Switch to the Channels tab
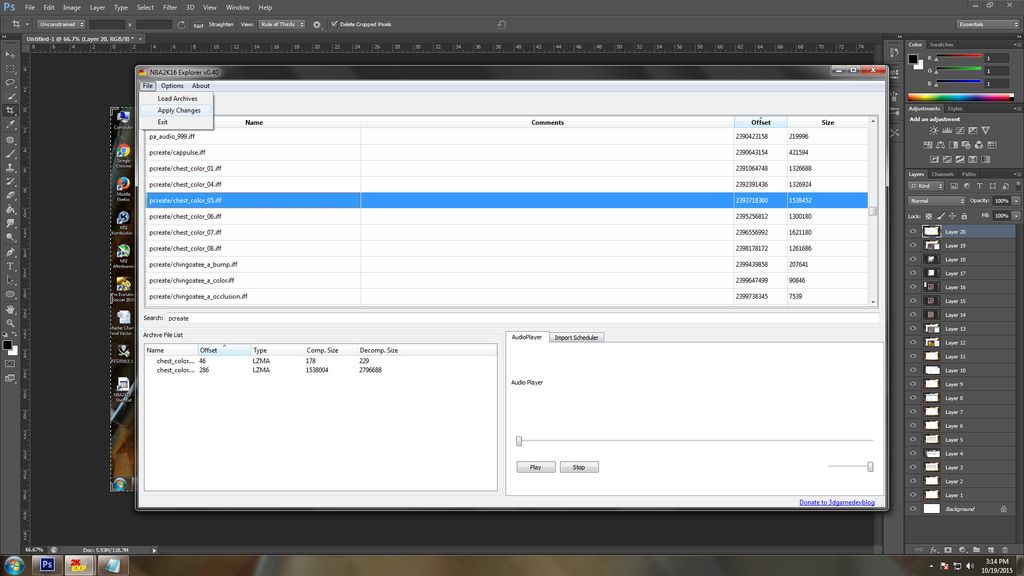 [x=942, y=174]
